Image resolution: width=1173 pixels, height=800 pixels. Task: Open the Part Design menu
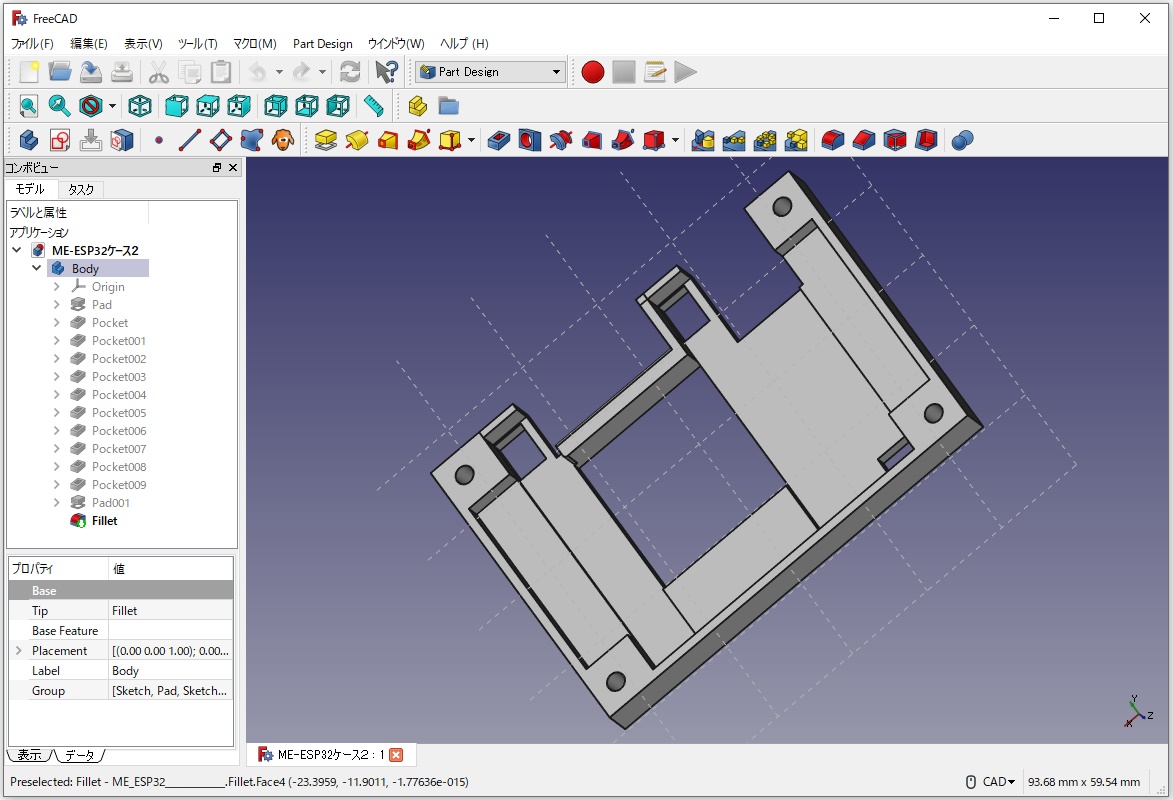coord(322,44)
